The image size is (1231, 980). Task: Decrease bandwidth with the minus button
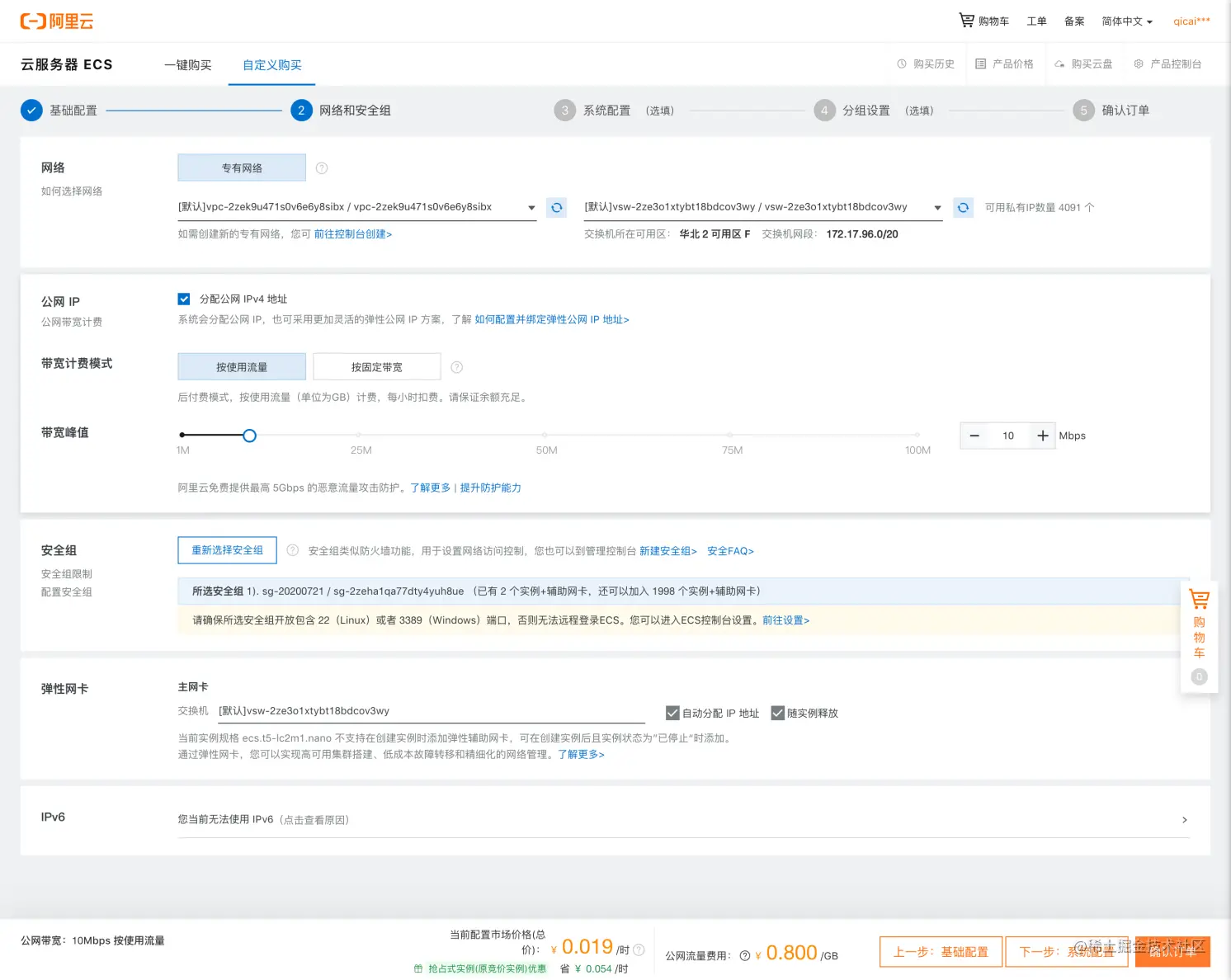974,436
